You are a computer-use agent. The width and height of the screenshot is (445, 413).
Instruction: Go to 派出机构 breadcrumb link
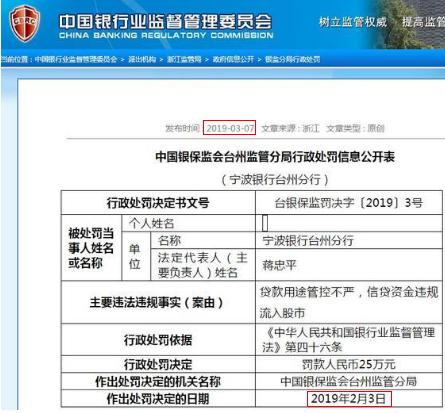(142, 59)
